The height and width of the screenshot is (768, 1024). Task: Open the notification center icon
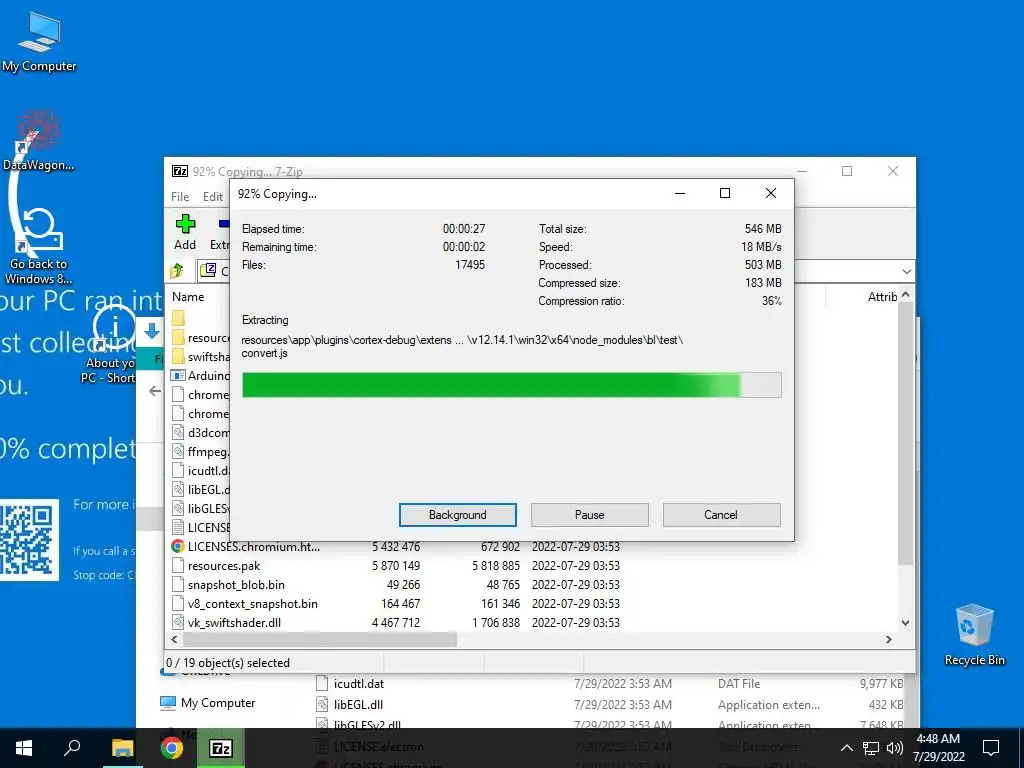click(x=991, y=748)
